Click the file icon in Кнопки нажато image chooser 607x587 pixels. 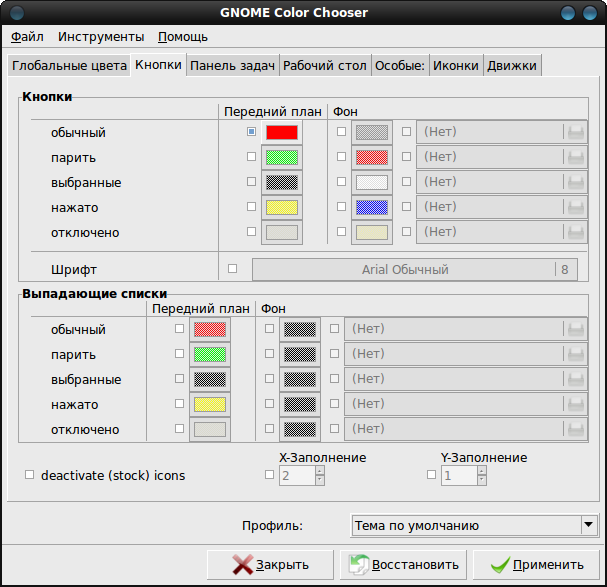tap(576, 207)
